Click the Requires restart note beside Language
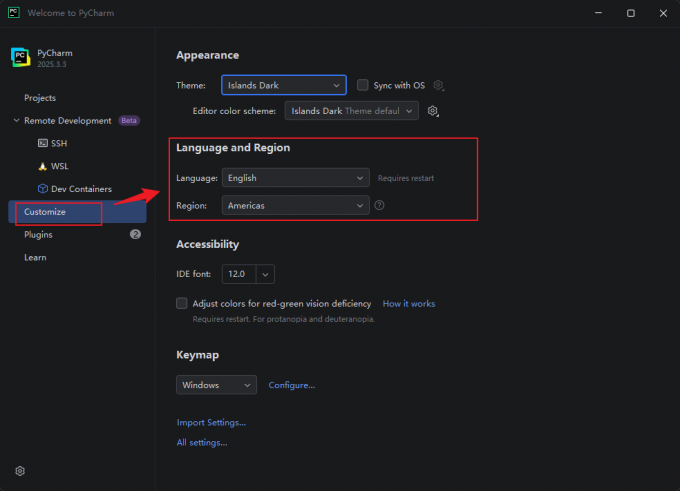This screenshot has width=680, height=491. point(405,178)
